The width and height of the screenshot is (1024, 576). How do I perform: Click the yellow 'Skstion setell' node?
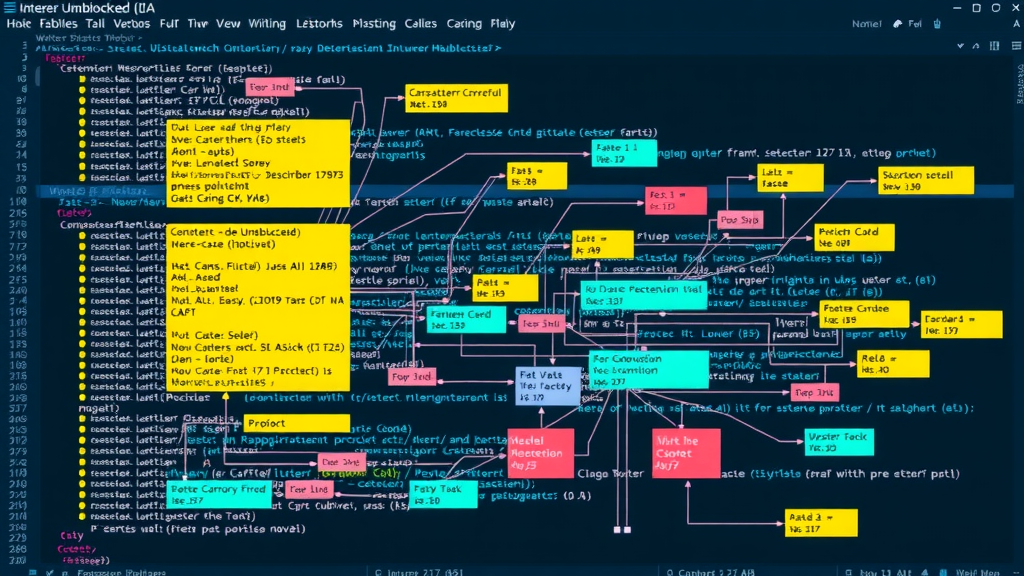click(x=925, y=180)
